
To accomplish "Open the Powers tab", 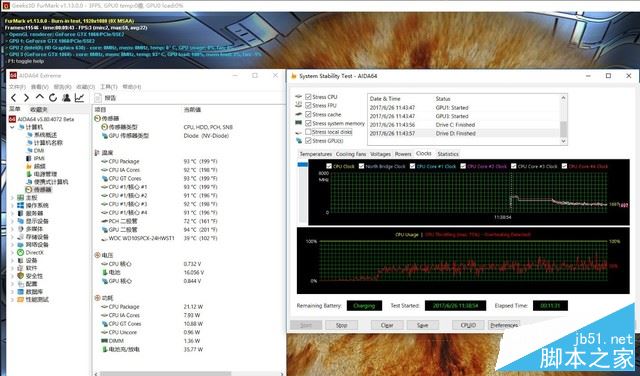I will (403, 154).
